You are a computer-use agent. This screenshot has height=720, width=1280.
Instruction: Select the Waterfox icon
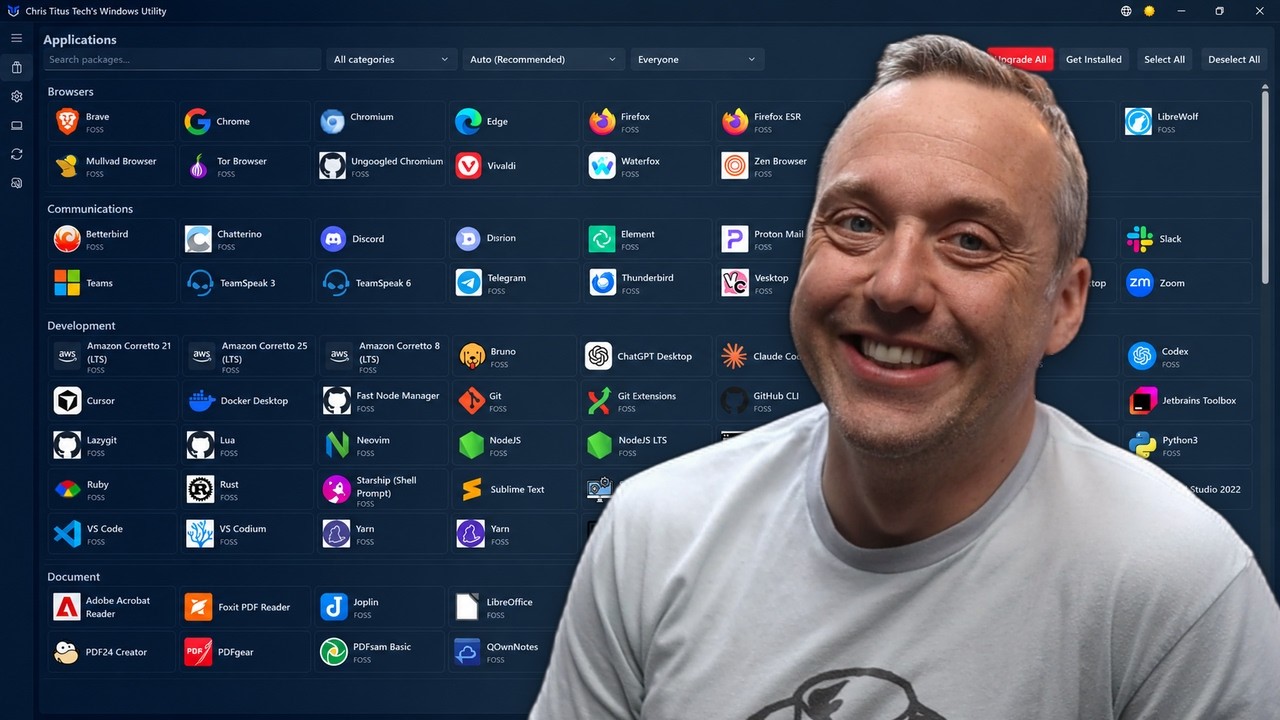coord(602,166)
